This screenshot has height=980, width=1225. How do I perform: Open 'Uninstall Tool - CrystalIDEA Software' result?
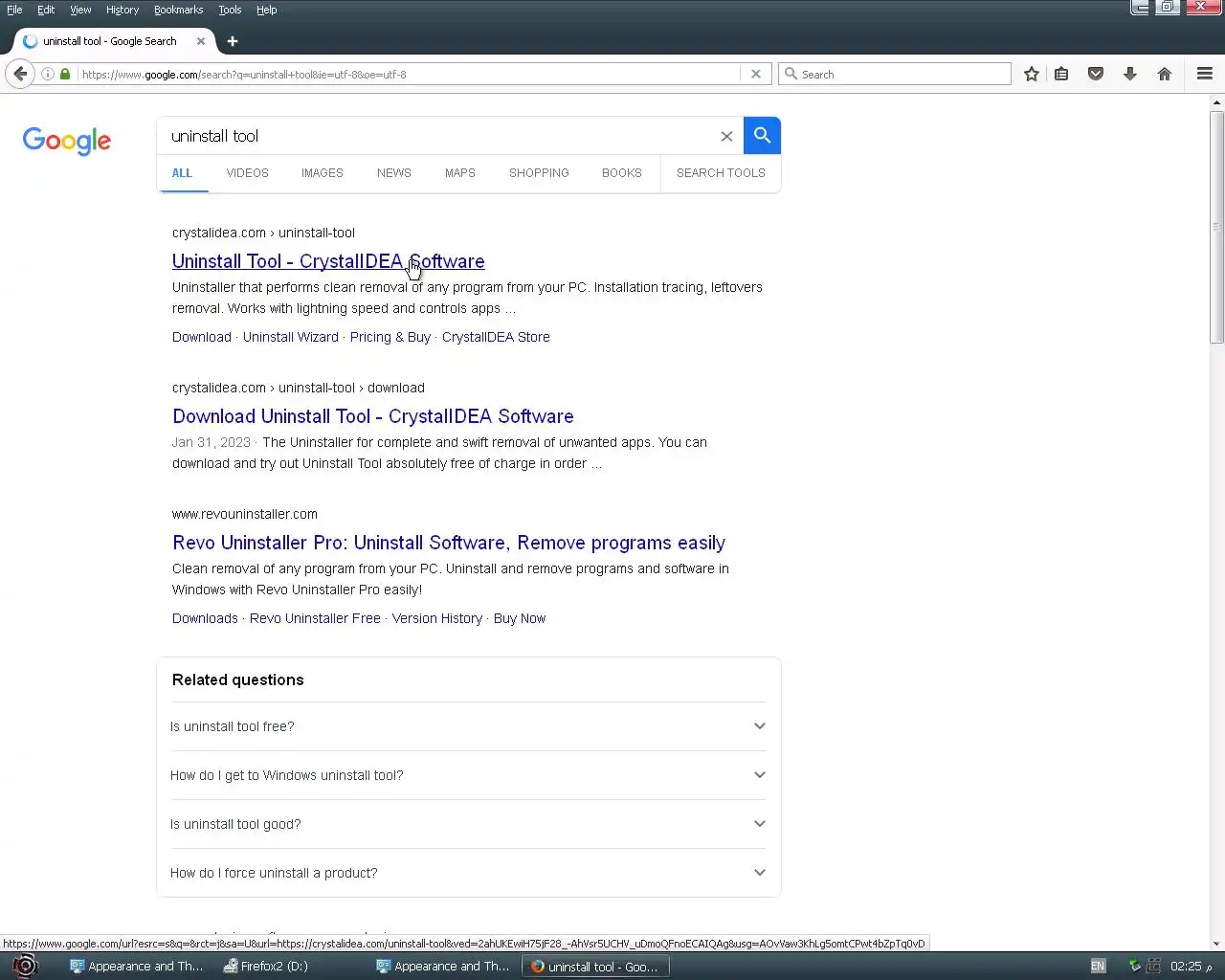[328, 261]
